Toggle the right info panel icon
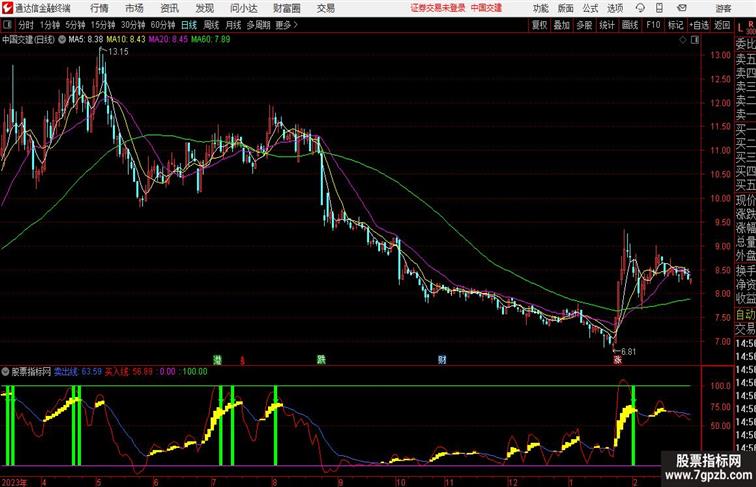Screen dimensions: 756x487 [695, 40]
